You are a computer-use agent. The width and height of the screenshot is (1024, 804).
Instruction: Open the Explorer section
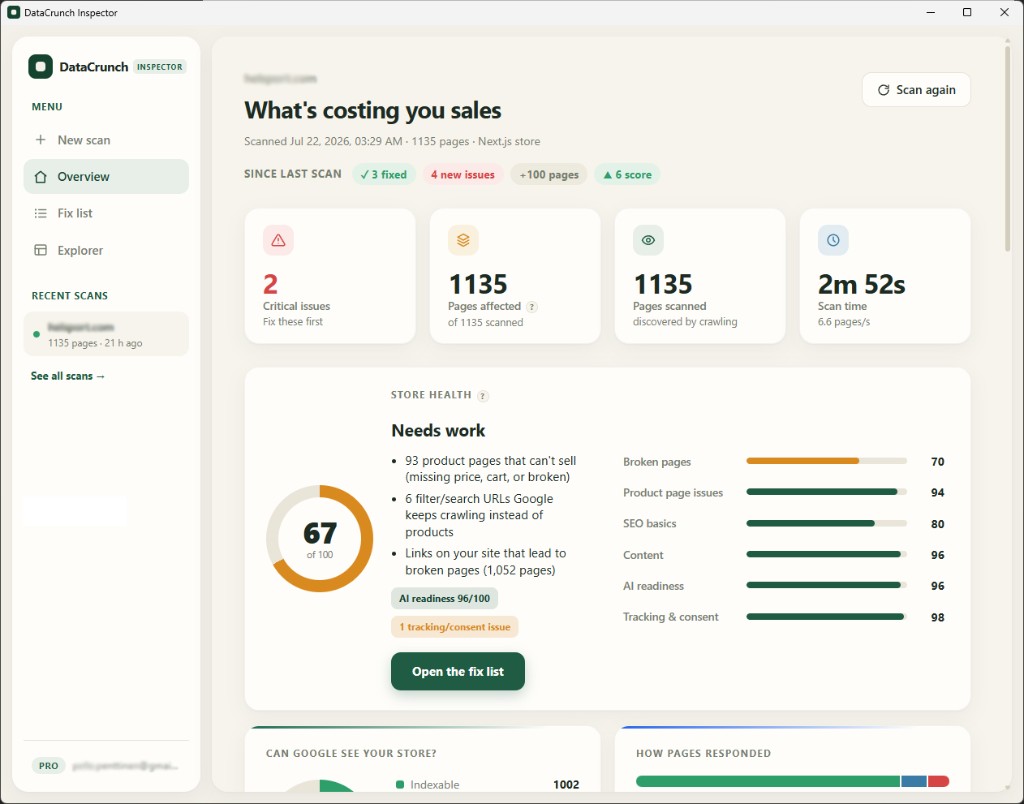106,250
